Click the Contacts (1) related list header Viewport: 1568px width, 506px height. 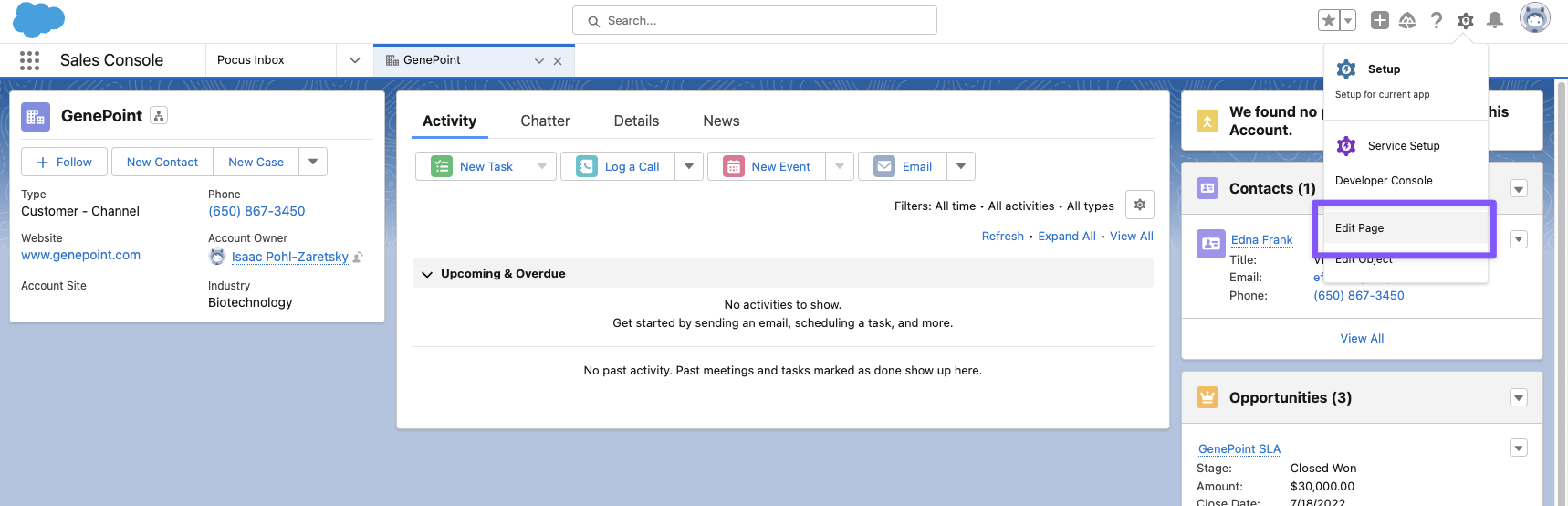click(x=1272, y=189)
